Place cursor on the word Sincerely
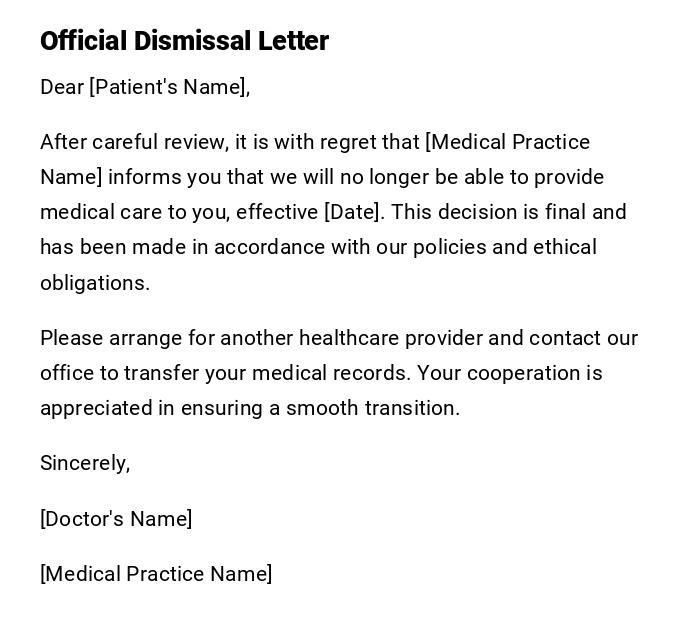This screenshot has width=700, height=636. tap(84, 463)
